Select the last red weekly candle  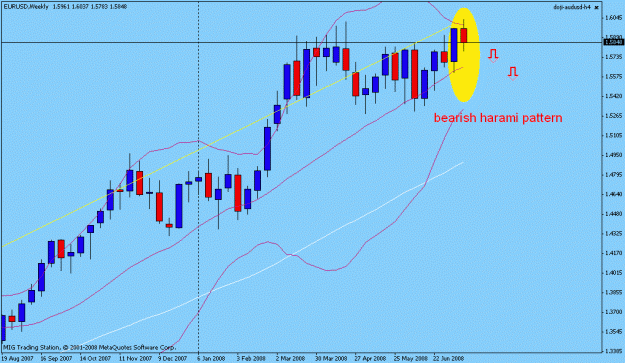464,35
